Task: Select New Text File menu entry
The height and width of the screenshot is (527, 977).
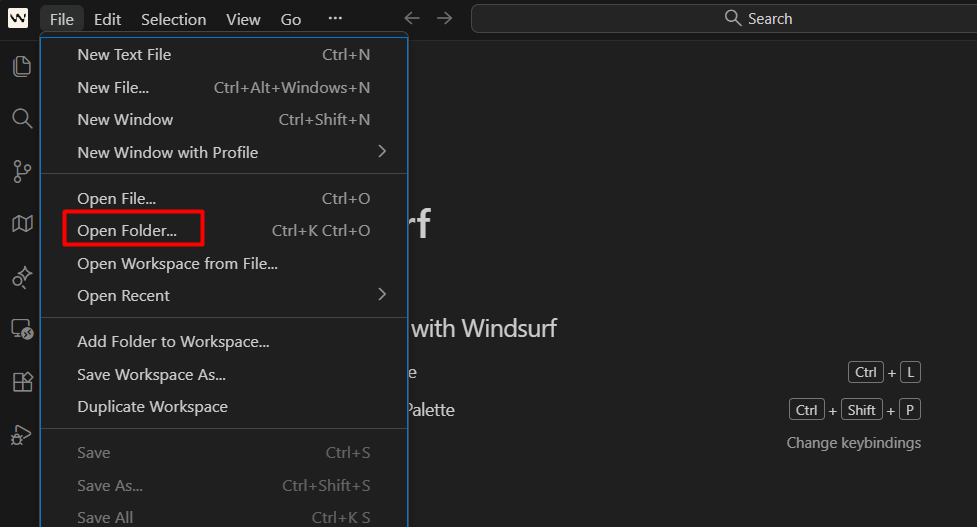Action: [x=124, y=55]
